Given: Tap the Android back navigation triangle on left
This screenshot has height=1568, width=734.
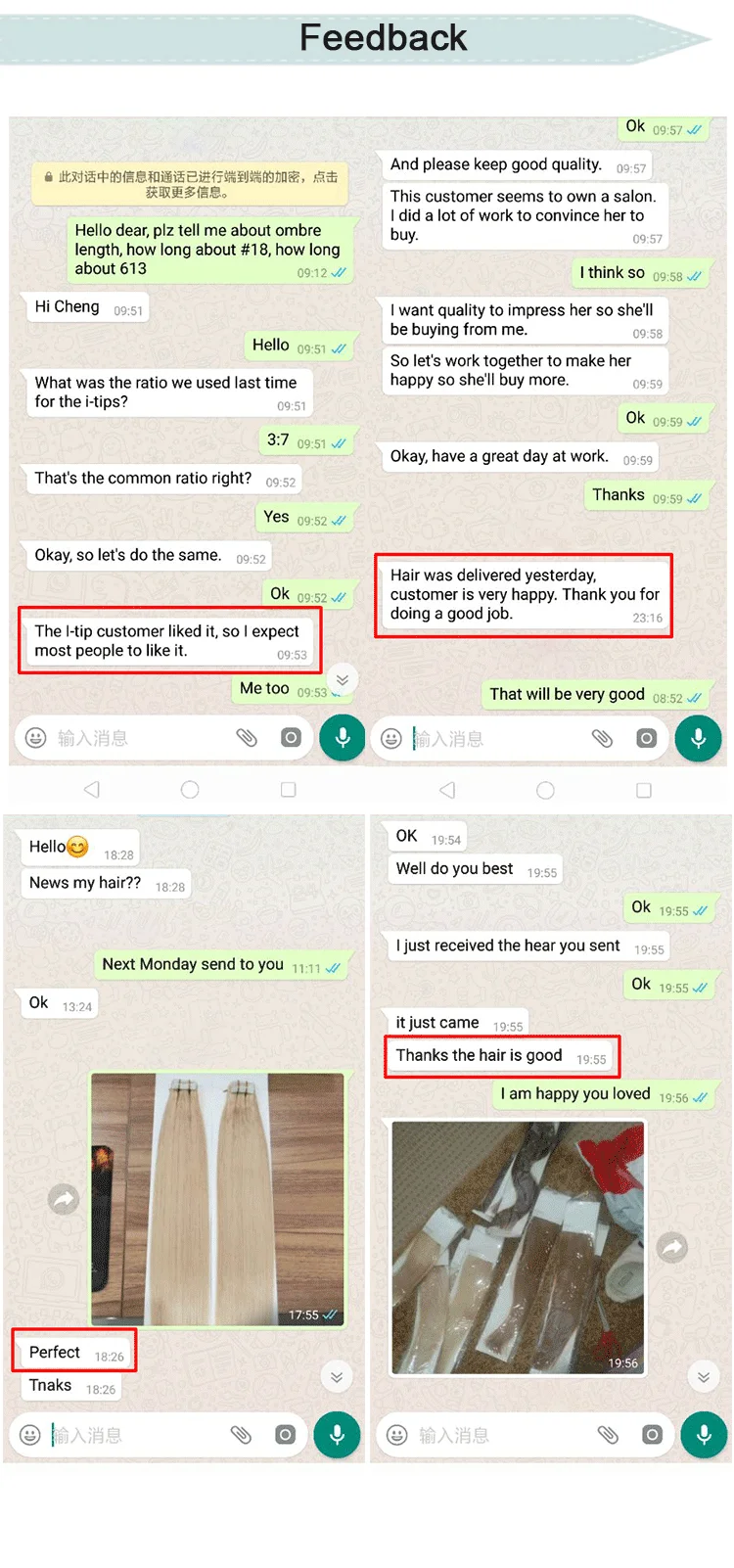Looking at the screenshot, I should click(x=91, y=789).
